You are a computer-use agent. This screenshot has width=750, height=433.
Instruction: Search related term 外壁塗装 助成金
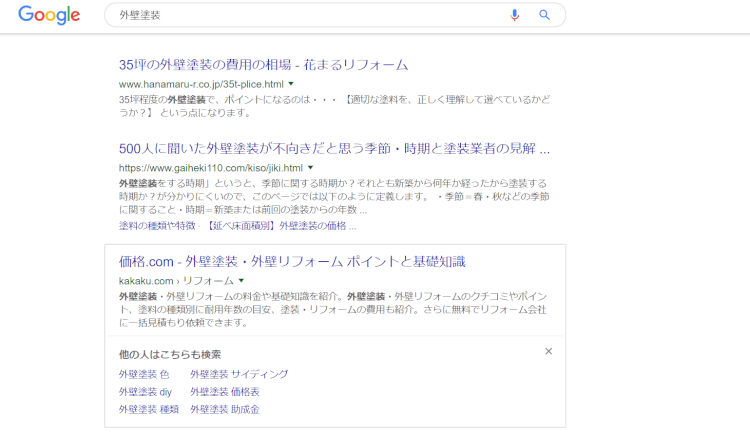(225, 410)
